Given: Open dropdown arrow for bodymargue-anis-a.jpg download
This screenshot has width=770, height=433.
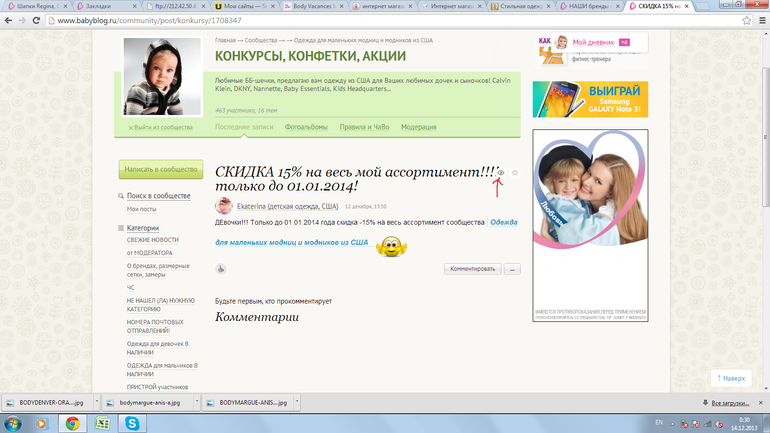Looking at the screenshot, I should click(195, 403).
